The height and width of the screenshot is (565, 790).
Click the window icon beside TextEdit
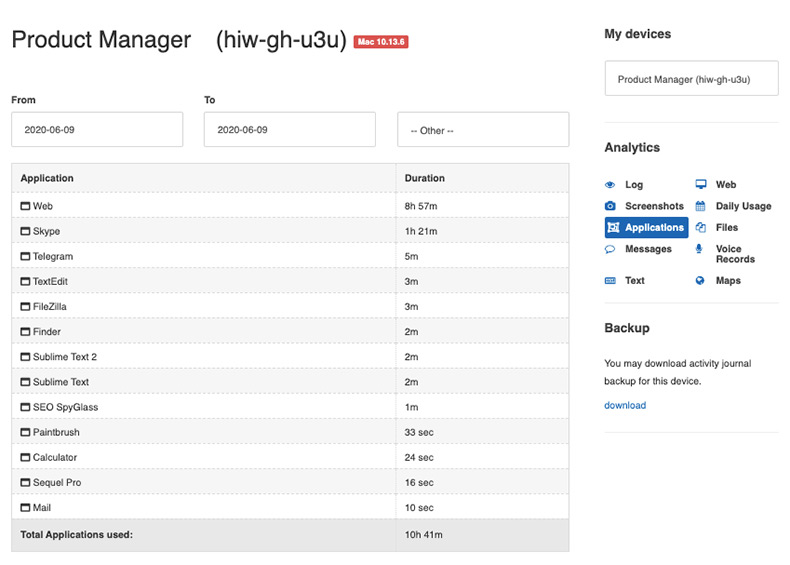tap(25, 281)
